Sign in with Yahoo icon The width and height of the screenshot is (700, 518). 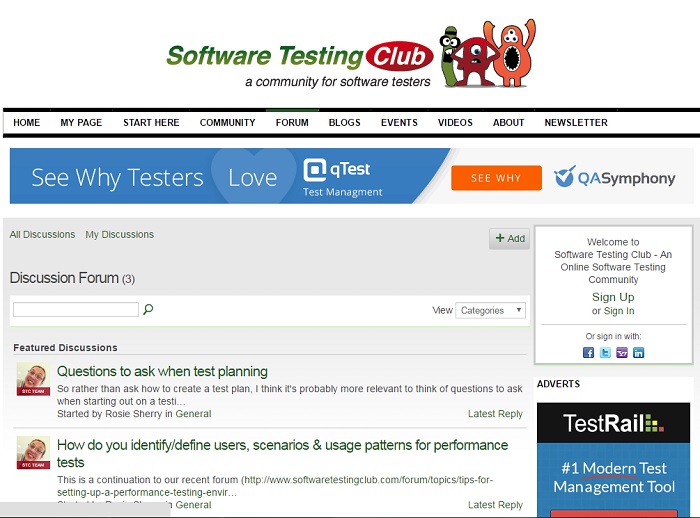click(622, 353)
